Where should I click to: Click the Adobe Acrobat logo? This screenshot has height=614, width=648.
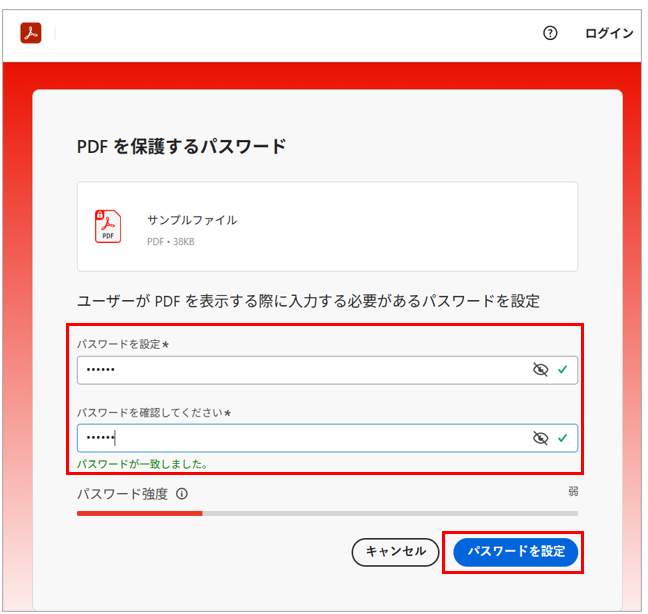point(30,33)
